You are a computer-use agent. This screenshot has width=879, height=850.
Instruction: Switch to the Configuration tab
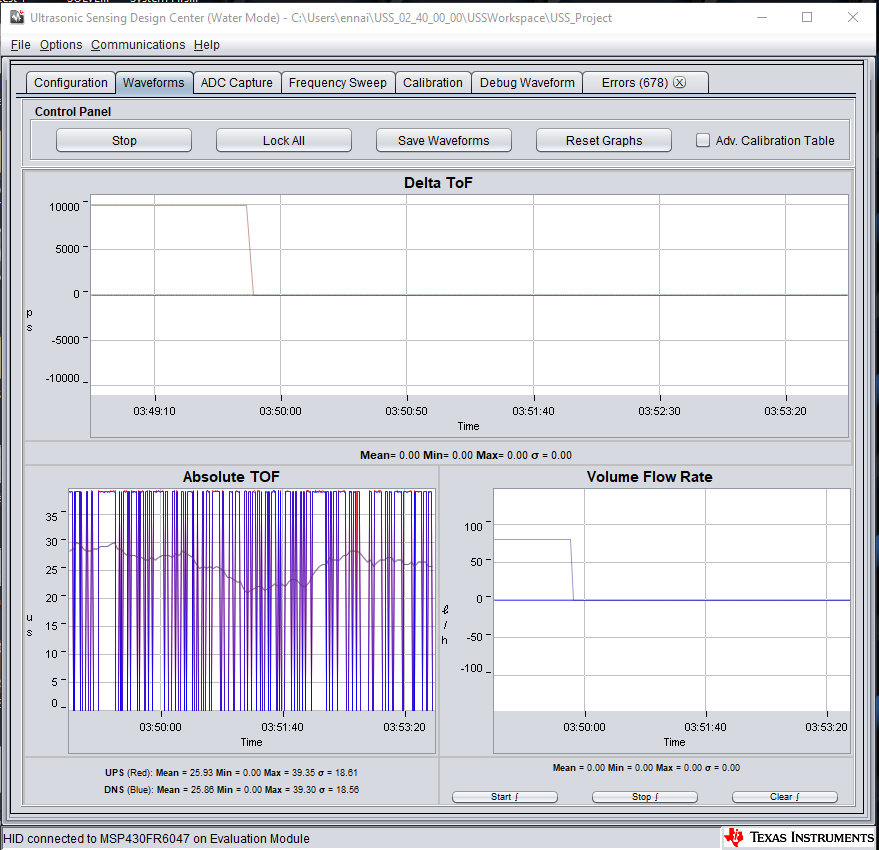(x=70, y=82)
